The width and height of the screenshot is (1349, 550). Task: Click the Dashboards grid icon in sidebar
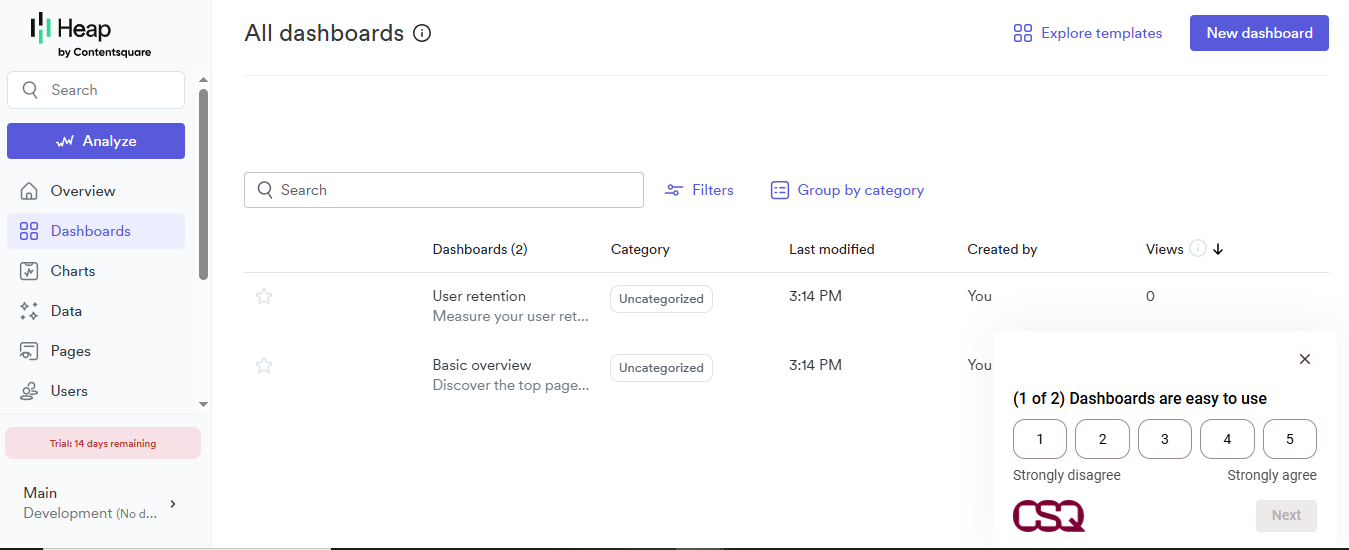[29, 231]
